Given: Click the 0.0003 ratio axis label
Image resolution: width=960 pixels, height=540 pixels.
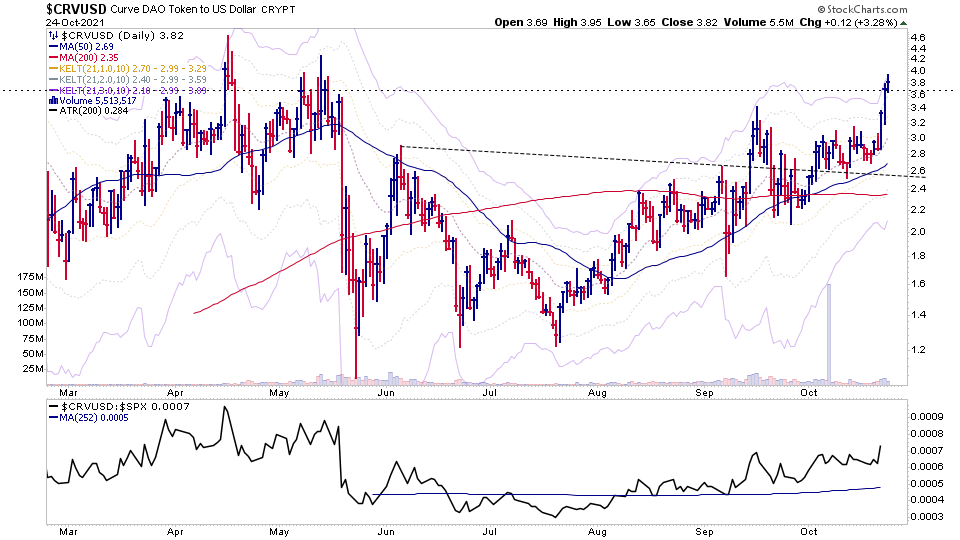Looking at the screenshot, I should 926,517.
